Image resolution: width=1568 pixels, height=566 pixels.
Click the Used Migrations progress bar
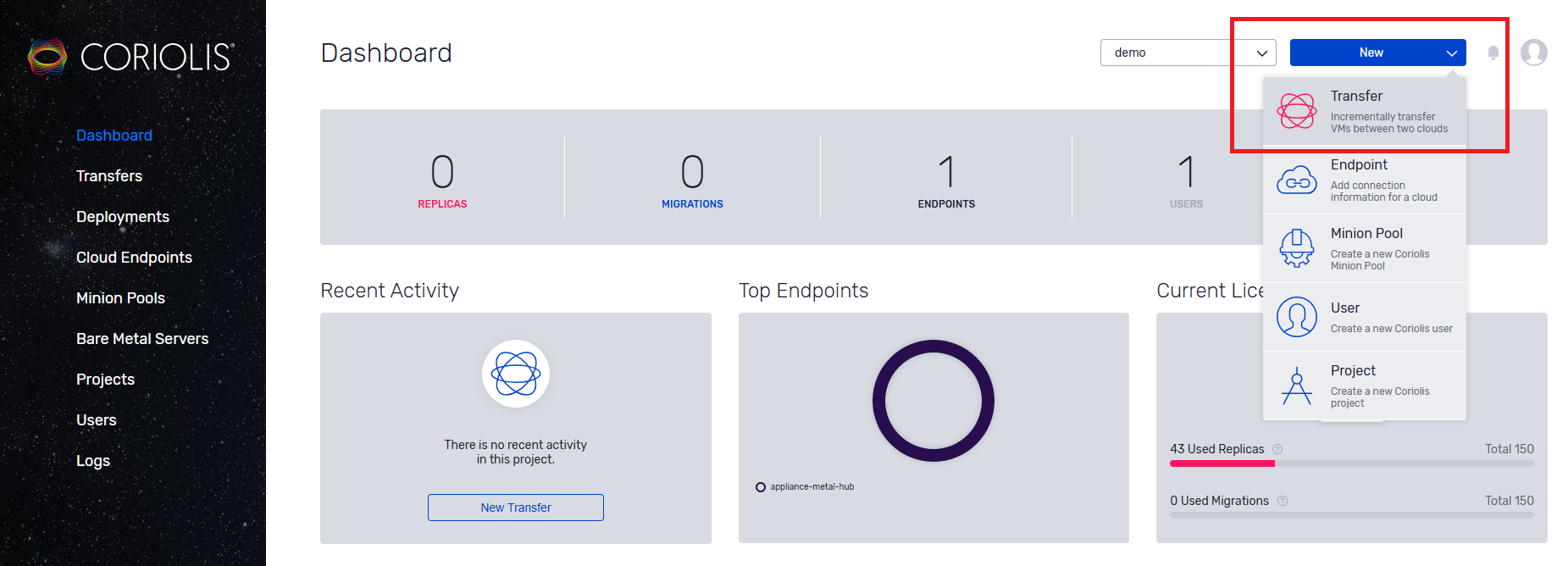click(x=1352, y=515)
